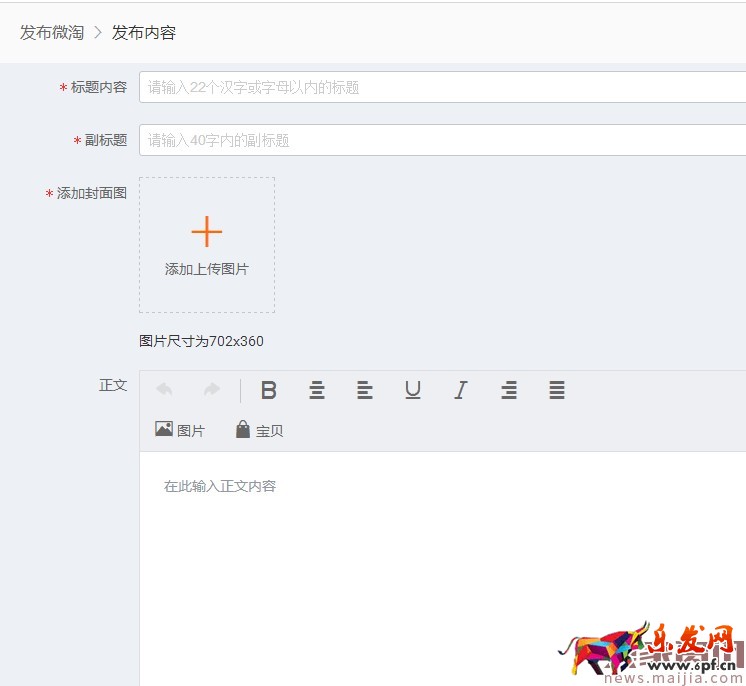This screenshot has width=746, height=686.
Task: Justify the body text
Action: [x=557, y=390]
